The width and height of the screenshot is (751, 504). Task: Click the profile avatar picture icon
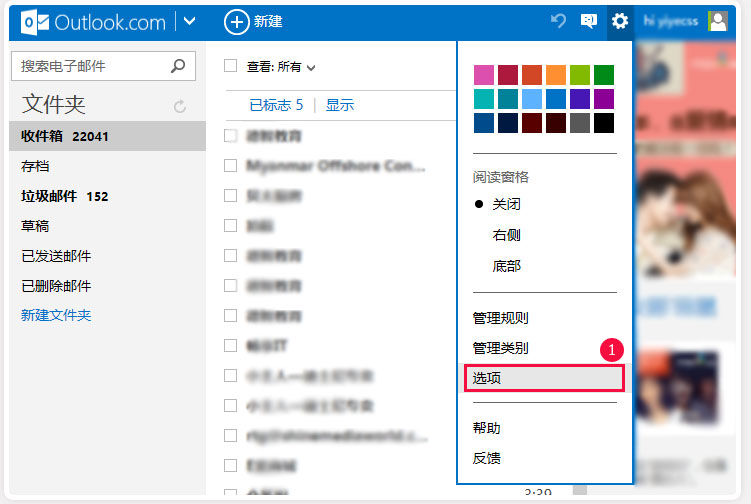[717, 21]
